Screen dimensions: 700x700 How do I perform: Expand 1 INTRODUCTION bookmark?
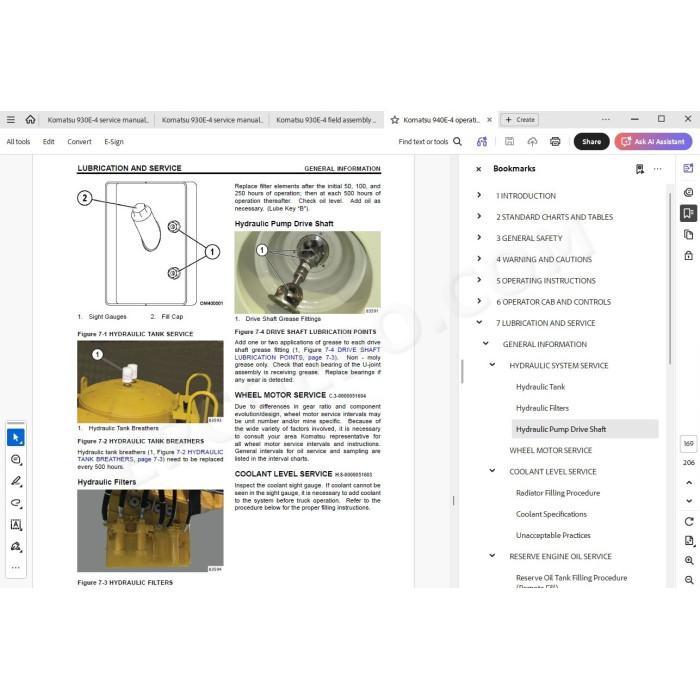tap(479, 195)
